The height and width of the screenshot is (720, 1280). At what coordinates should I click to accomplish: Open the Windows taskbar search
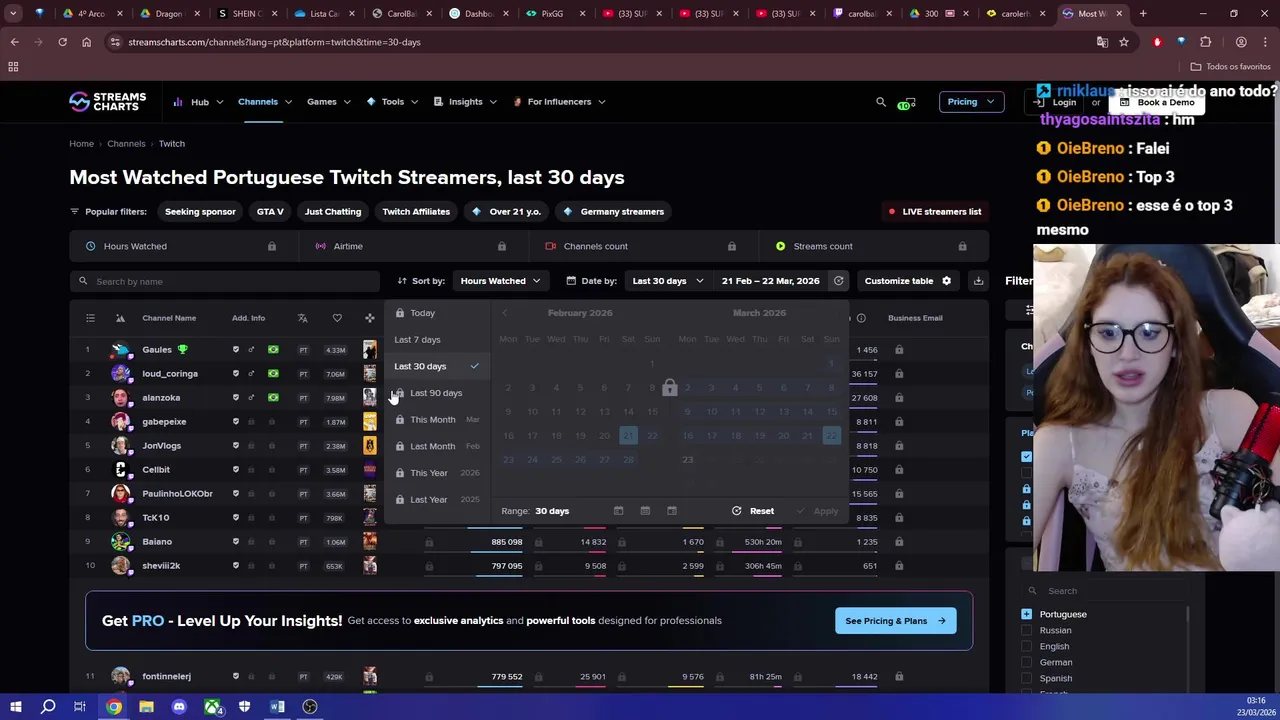tap(48, 707)
